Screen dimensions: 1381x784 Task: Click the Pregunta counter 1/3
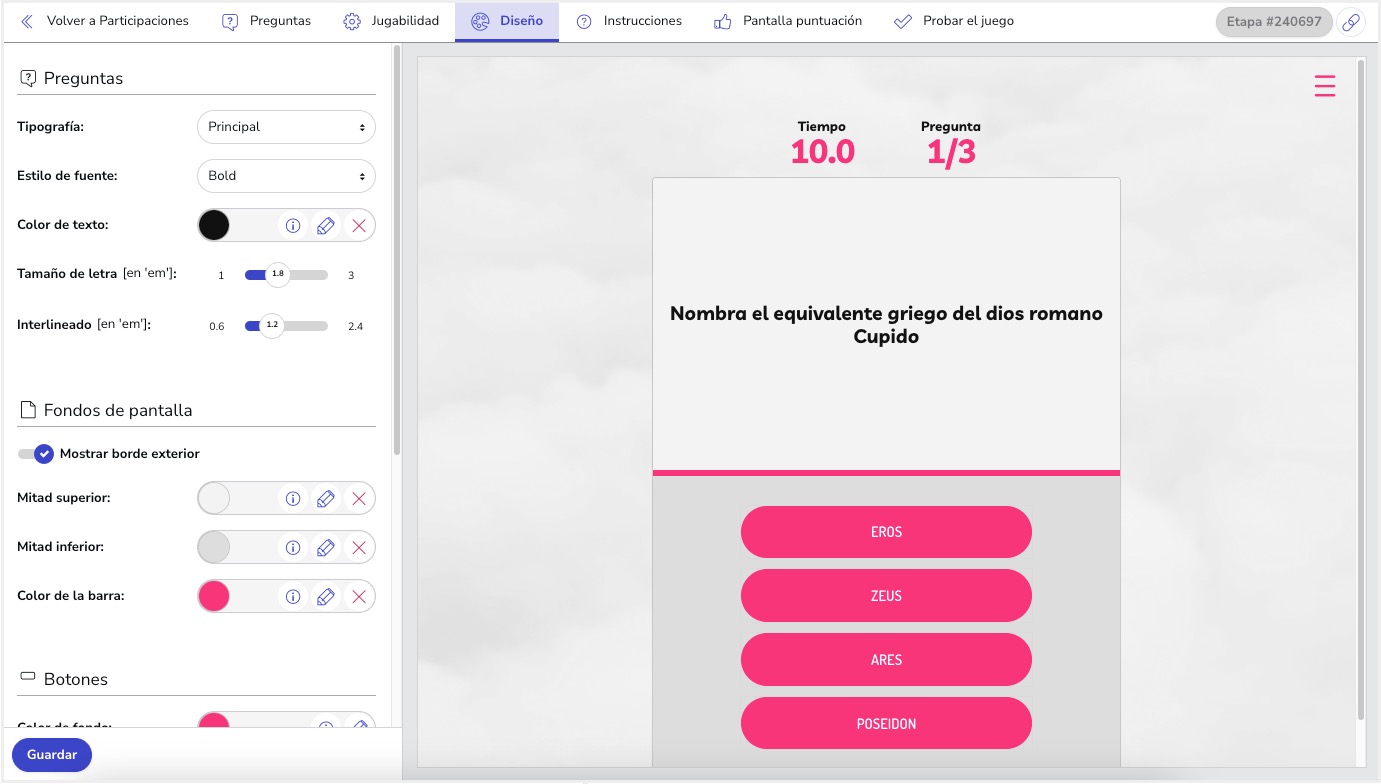click(951, 152)
